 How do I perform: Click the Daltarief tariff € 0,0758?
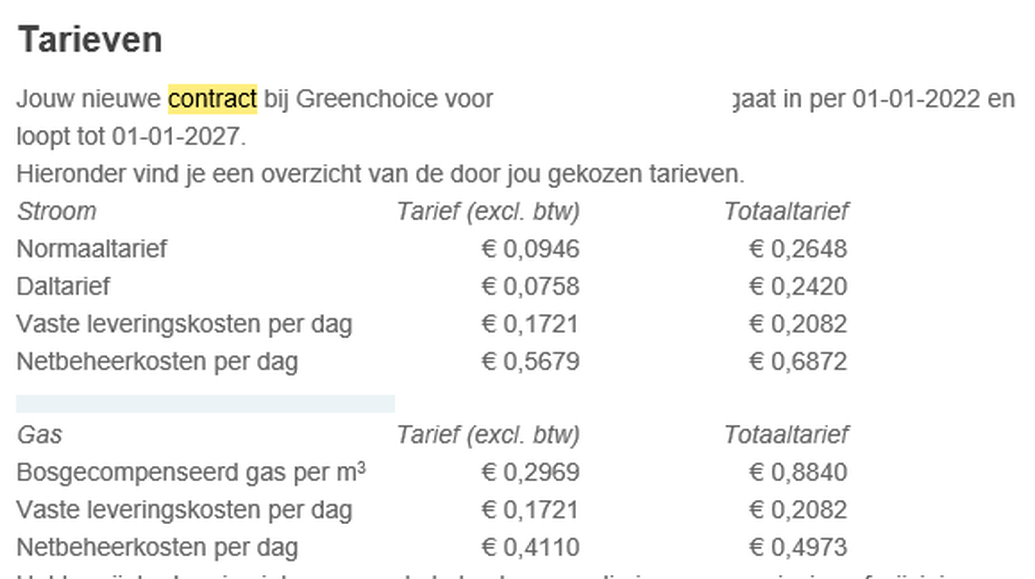click(x=530, y=287)
